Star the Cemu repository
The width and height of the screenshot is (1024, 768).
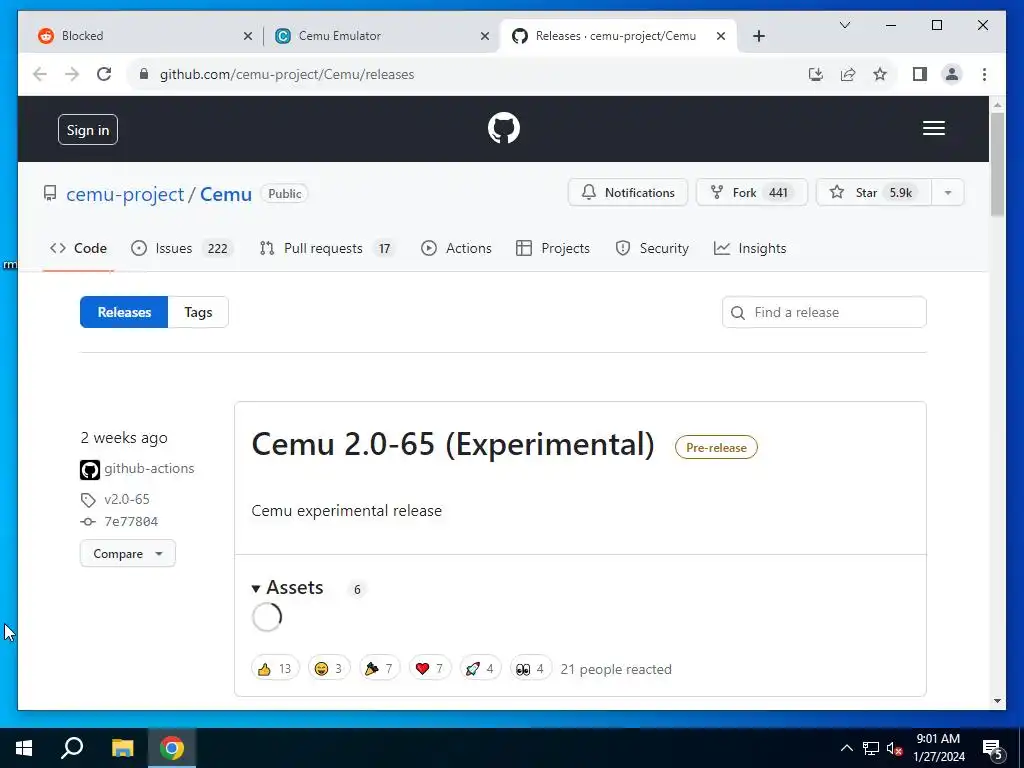coord(874,193)
